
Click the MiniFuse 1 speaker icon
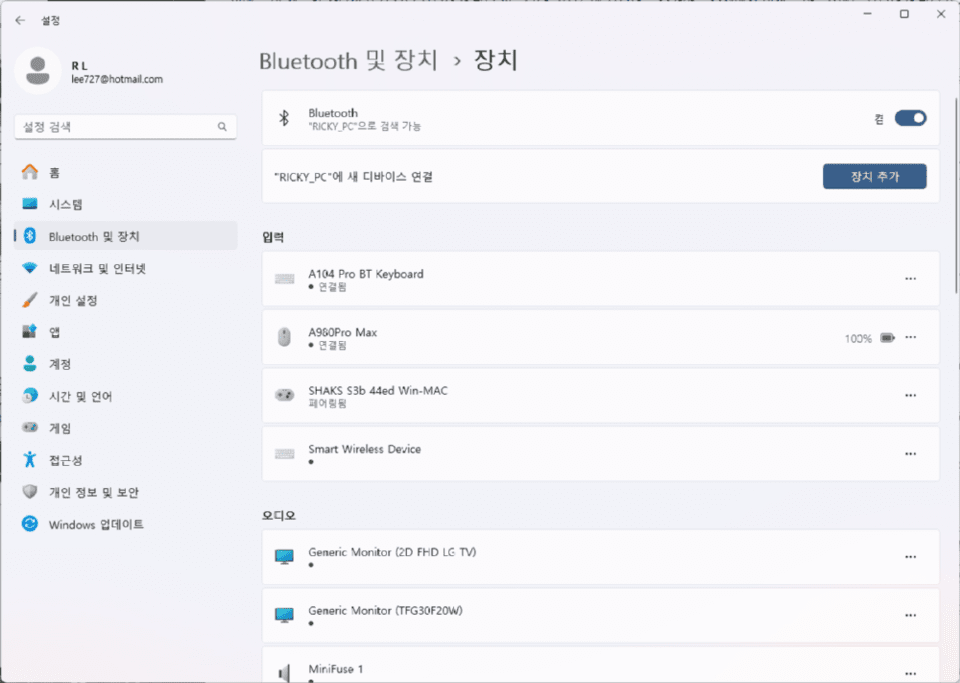click(x=284, y=673)
